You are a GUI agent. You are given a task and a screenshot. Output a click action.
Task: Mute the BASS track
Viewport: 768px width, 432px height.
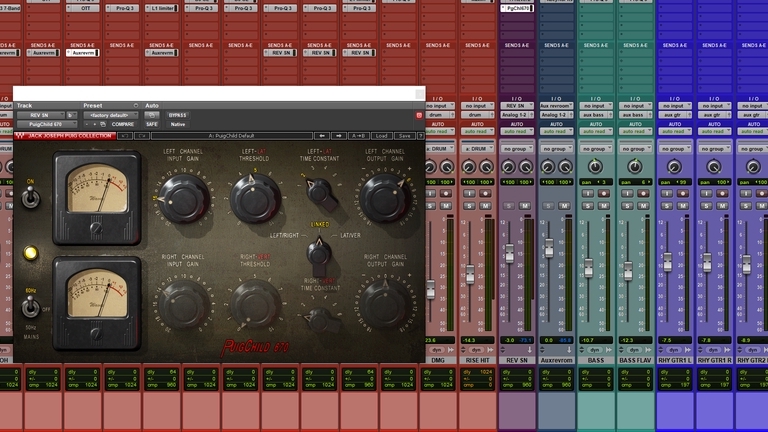click(x=604, y=206)
